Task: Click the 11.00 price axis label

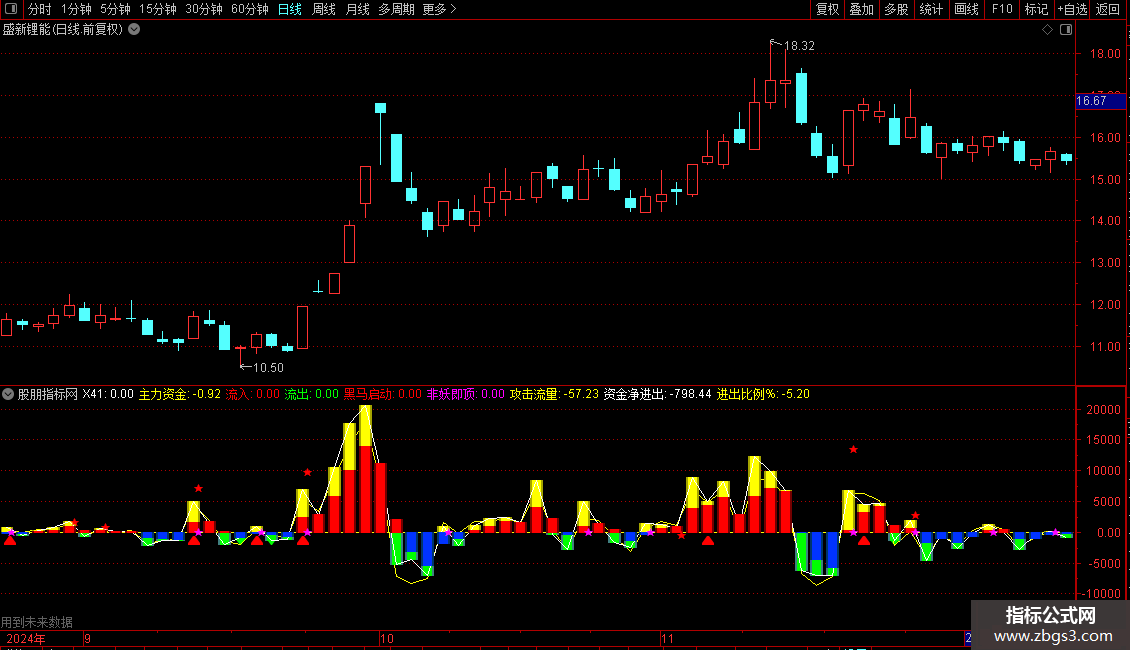Action: click(x=1105, y=347)
